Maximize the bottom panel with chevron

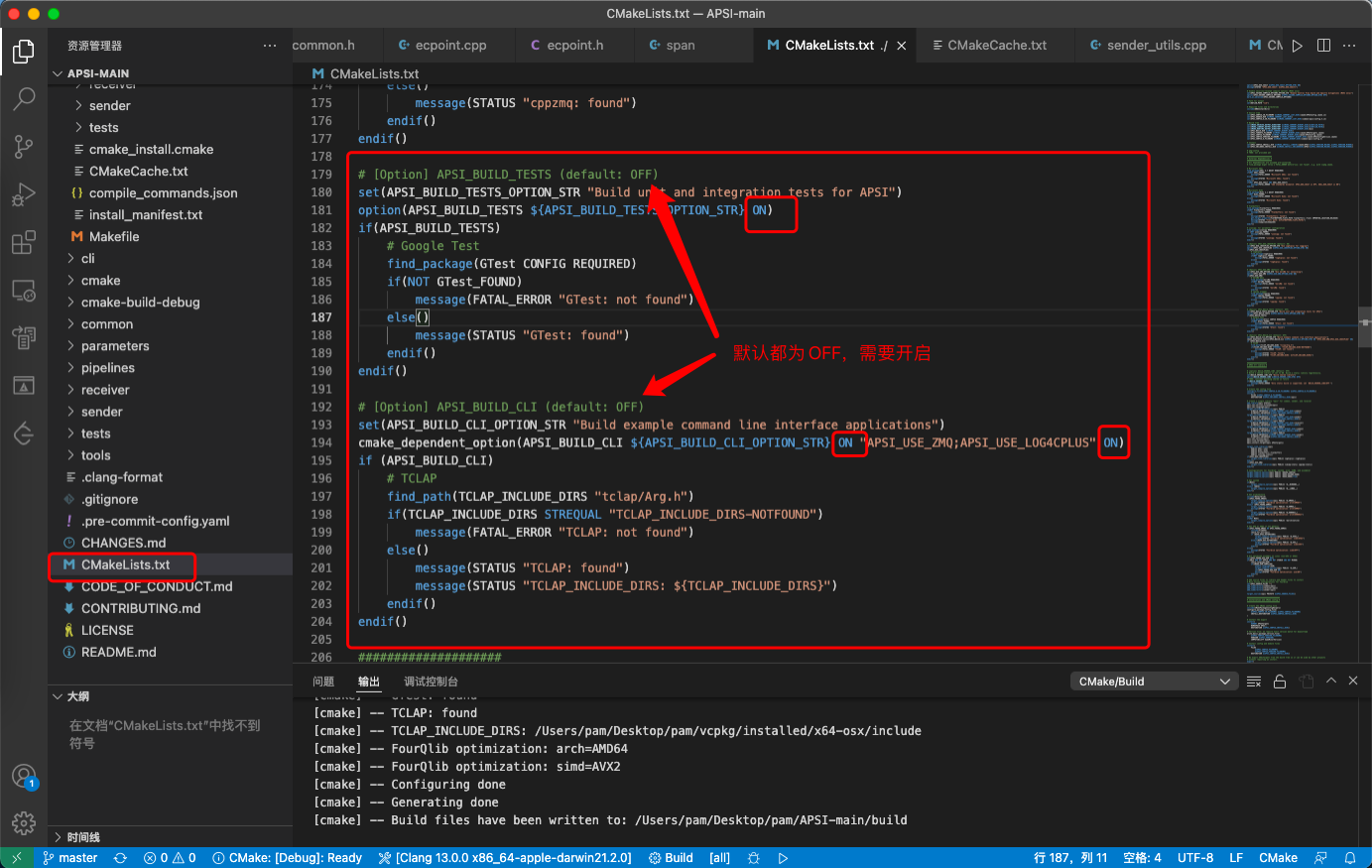coord(1331,682)
